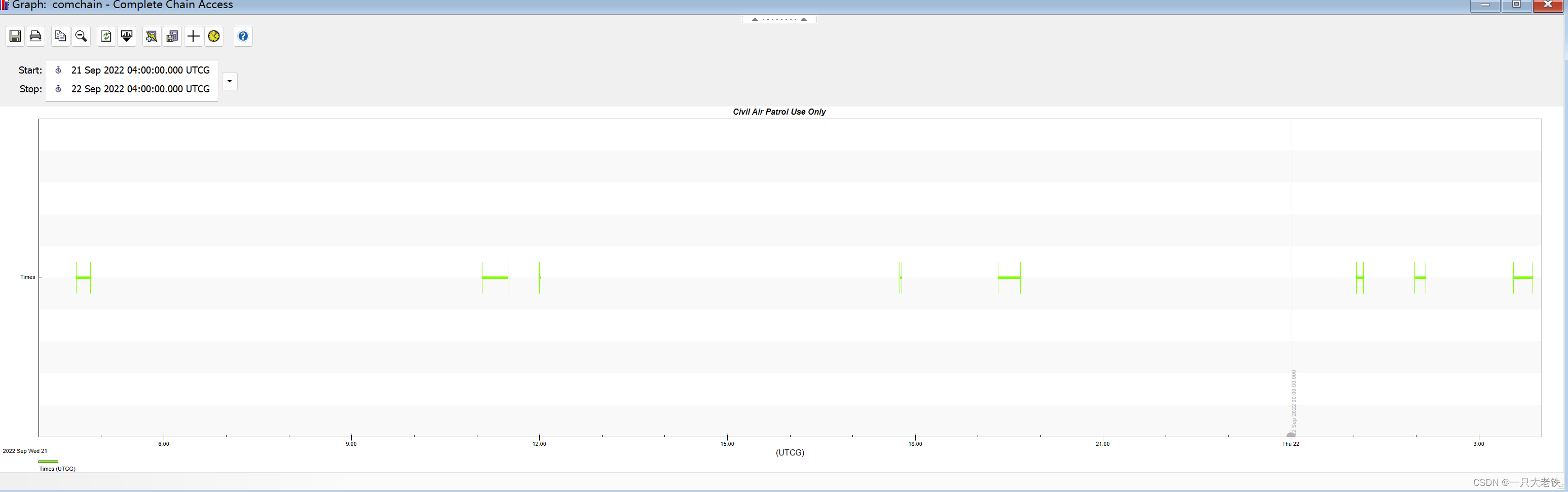Edit the Start time field

pyautogui.click(x=140, y=70)
